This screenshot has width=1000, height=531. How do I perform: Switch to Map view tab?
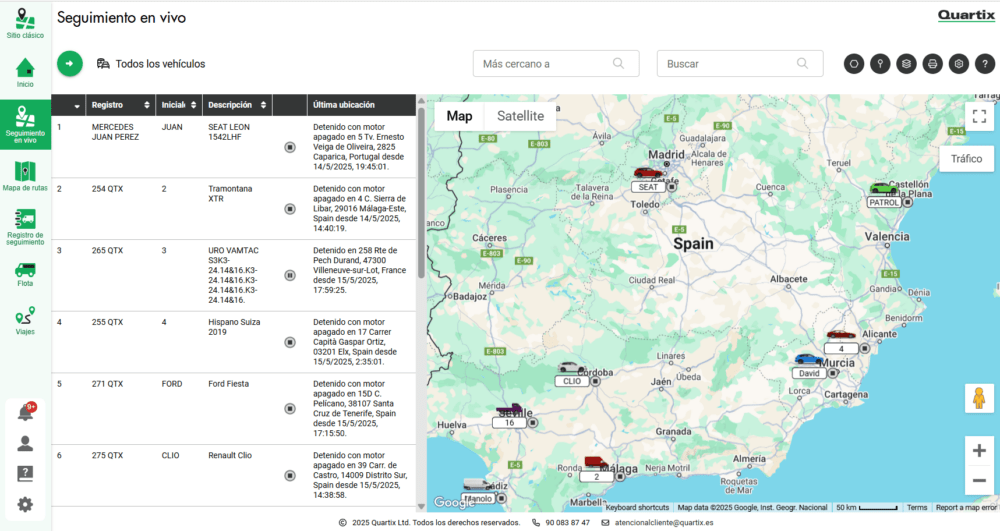[459, 116]
